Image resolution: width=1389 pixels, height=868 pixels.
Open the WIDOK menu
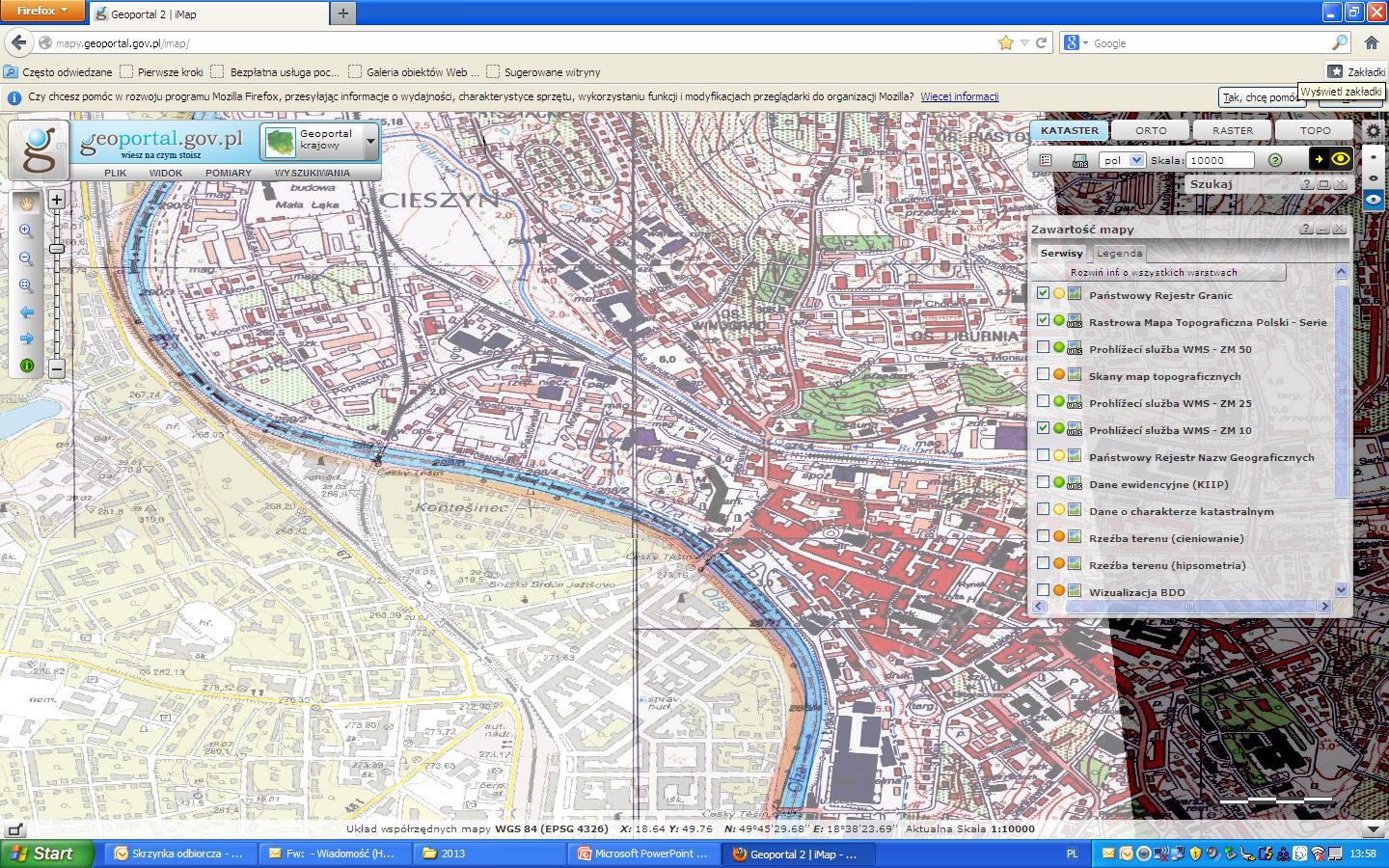tap(166, 173)
